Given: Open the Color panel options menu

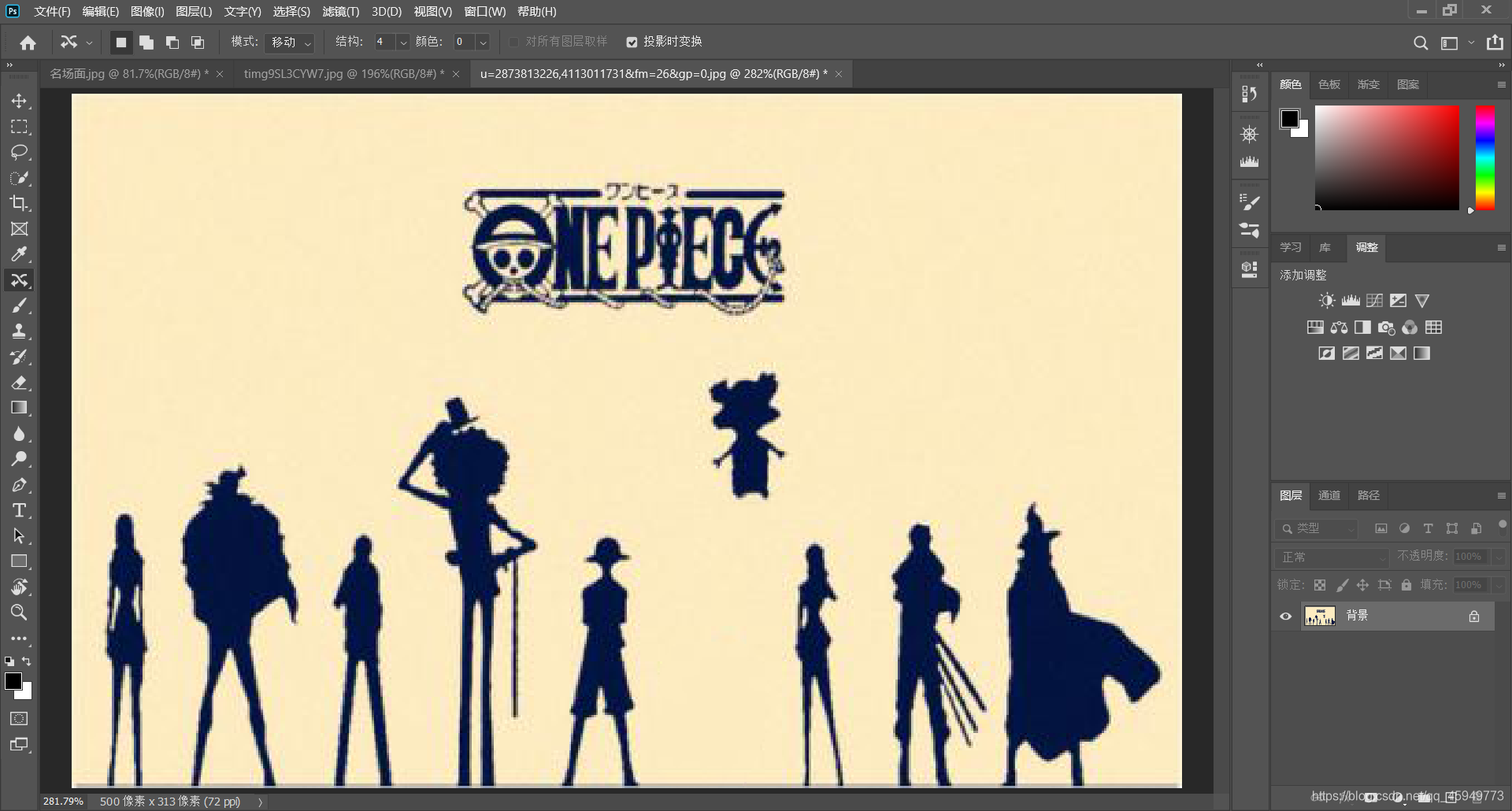Looking at the screenshot, I should pyautogui.click(x=1501, y=84).
